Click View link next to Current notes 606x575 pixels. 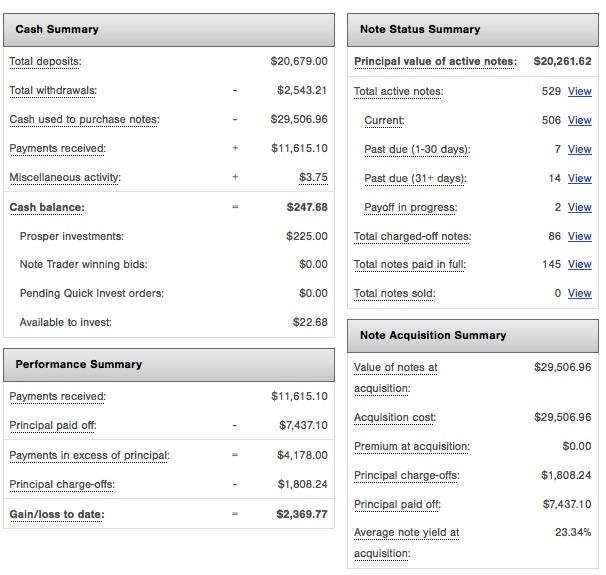coord(579,120)
